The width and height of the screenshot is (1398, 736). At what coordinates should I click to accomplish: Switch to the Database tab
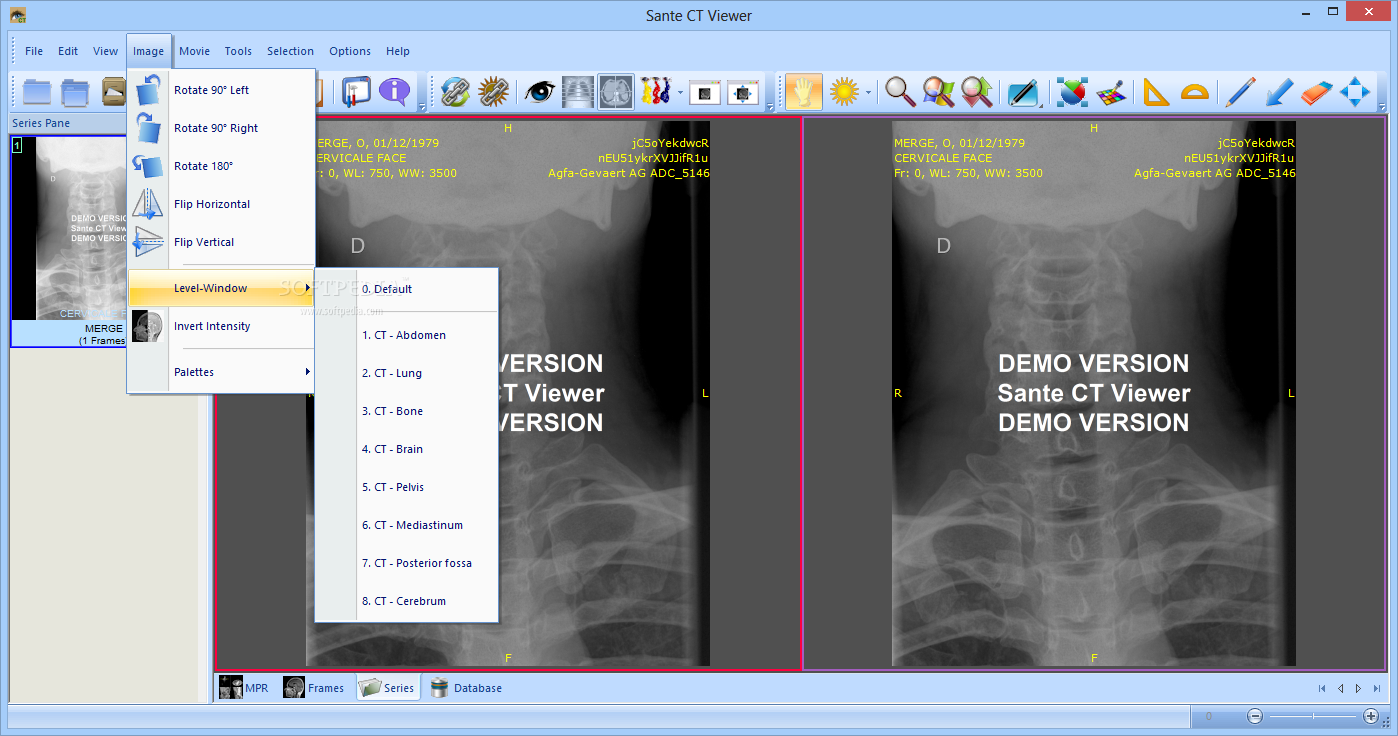point(466,688)
